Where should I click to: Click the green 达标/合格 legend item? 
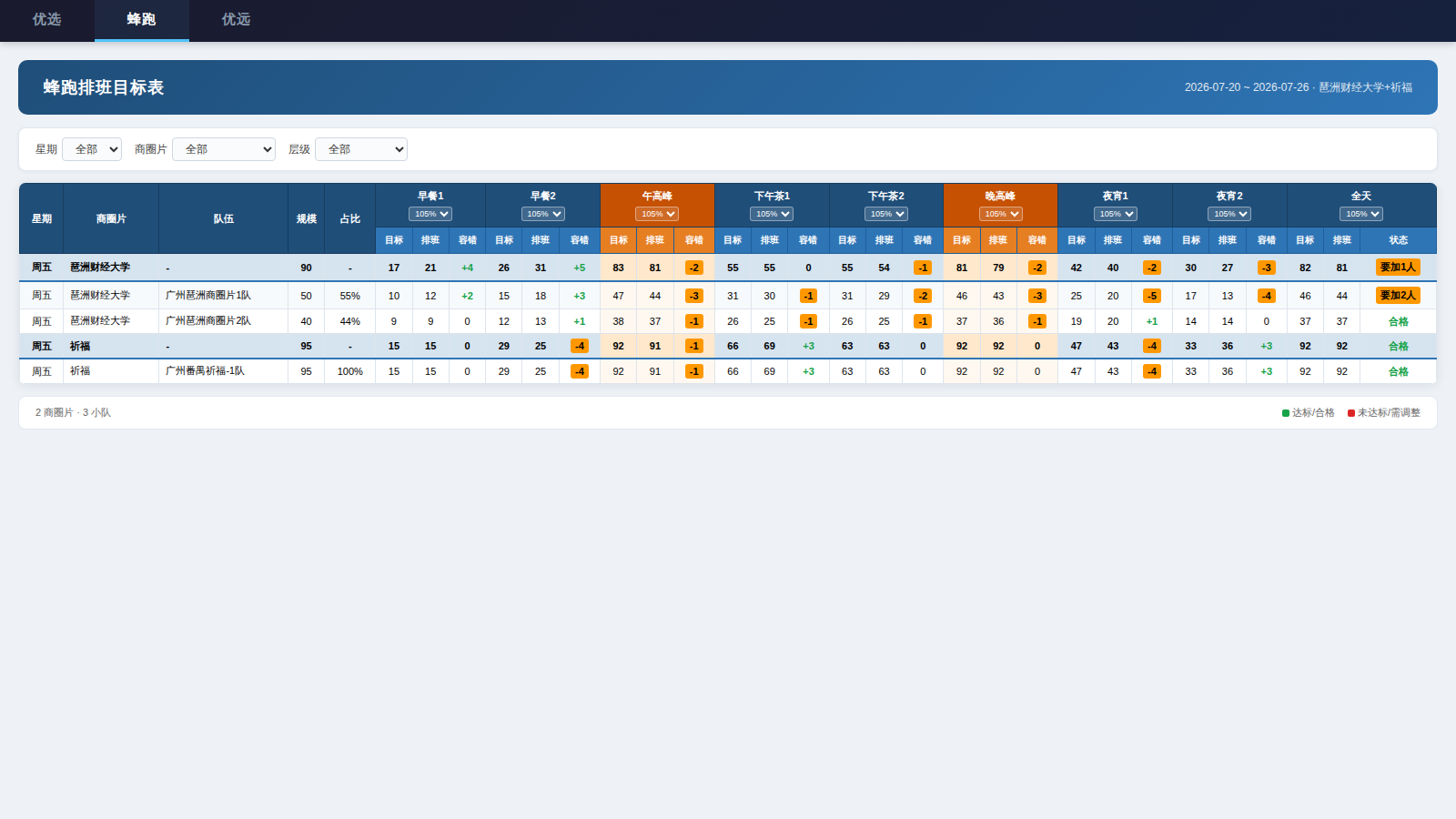(x=1309, y=413)
